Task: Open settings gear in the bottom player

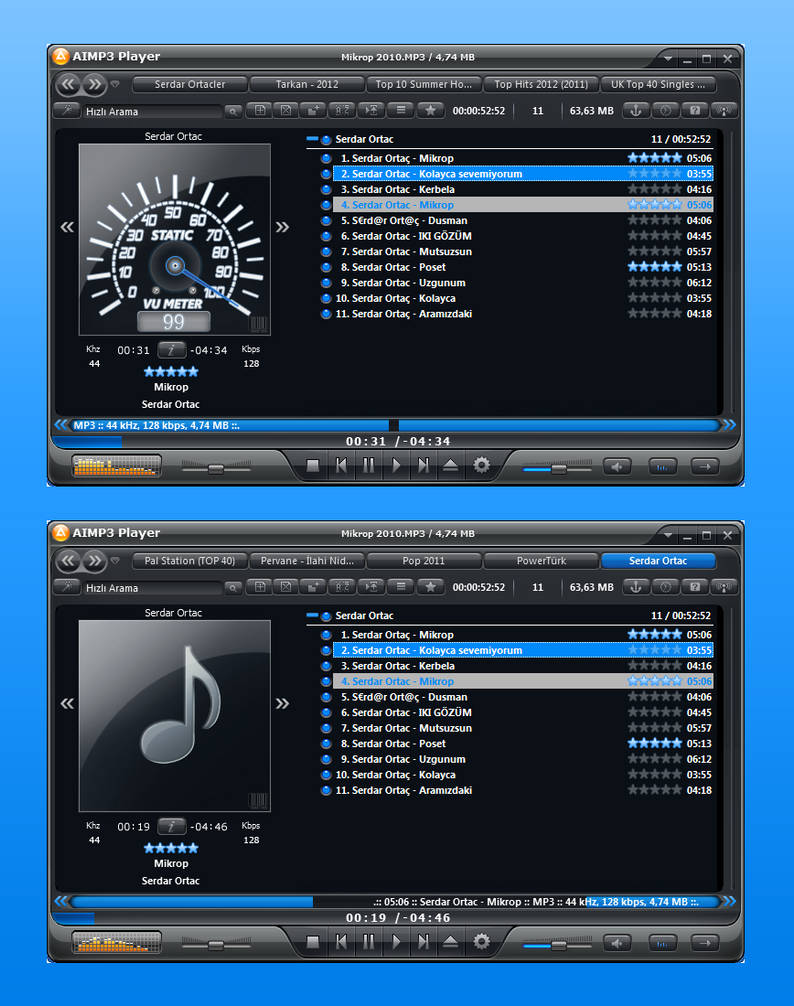Action: point(482,942)
